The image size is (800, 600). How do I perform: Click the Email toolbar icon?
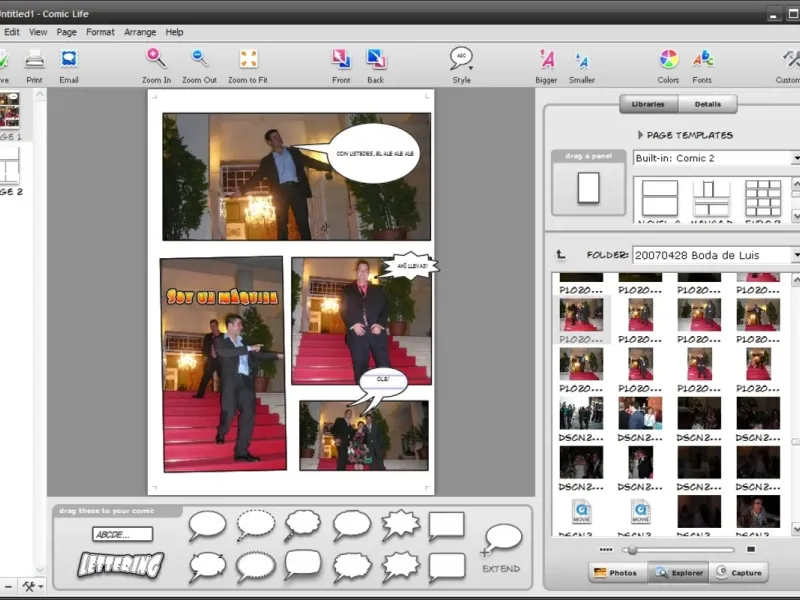coord(68,59)
